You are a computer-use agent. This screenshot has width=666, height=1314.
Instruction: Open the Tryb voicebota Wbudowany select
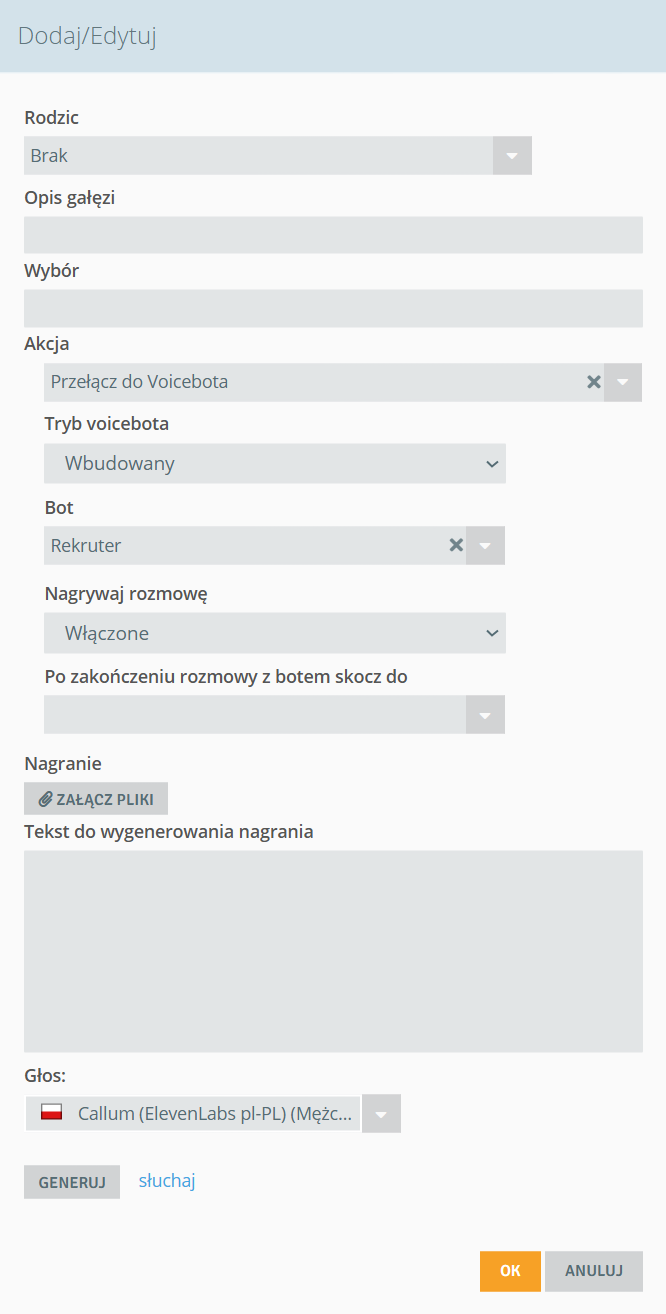tap(275, 464)
